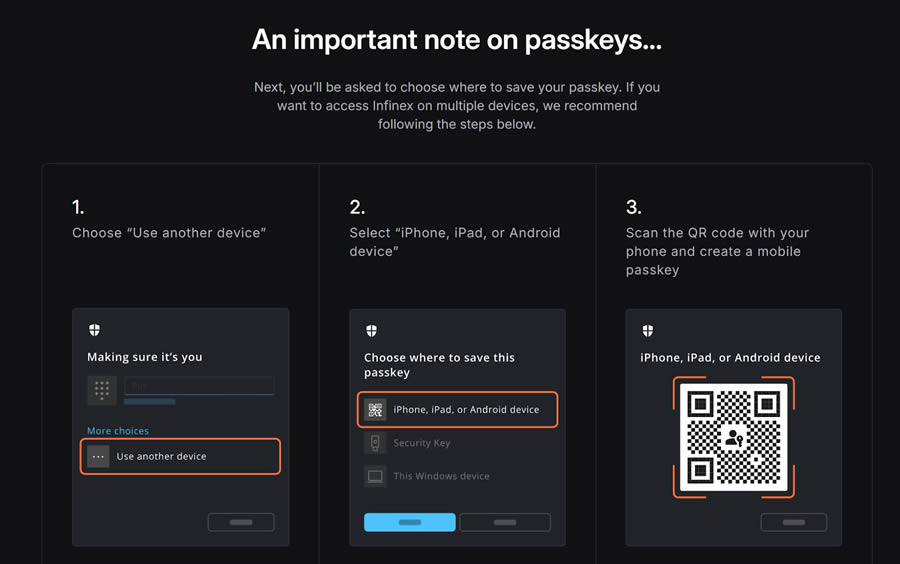Viewport: 900px width, 564px height.
Task: Click the small QR code icon in step 2
Action: (x=375, y=409)
